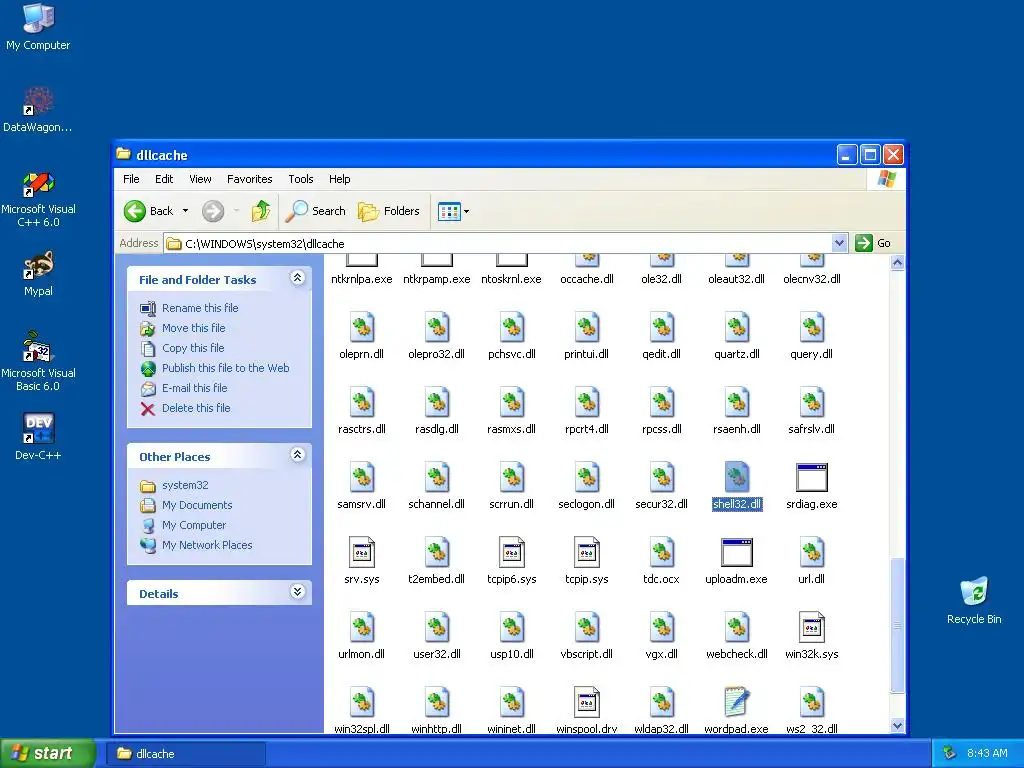
Task: Click the Go button
Action: [873, 243]
